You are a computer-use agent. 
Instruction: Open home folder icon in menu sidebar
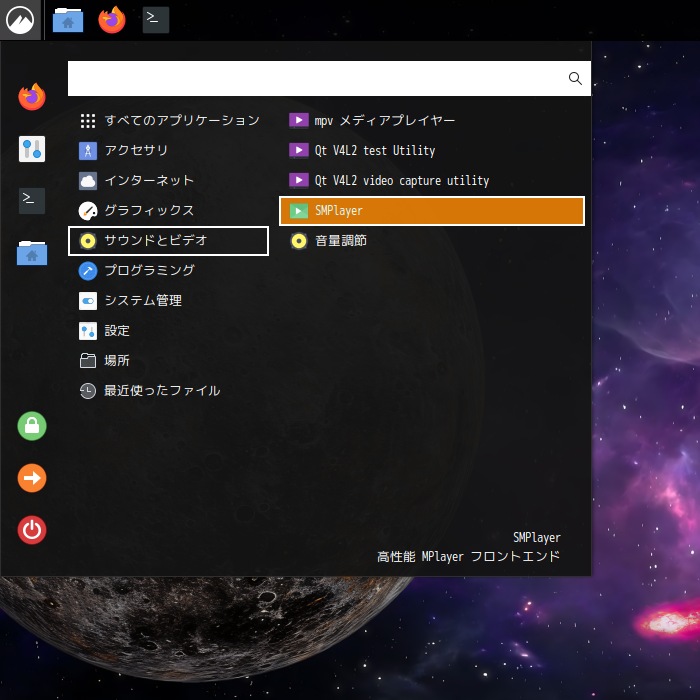32,253
